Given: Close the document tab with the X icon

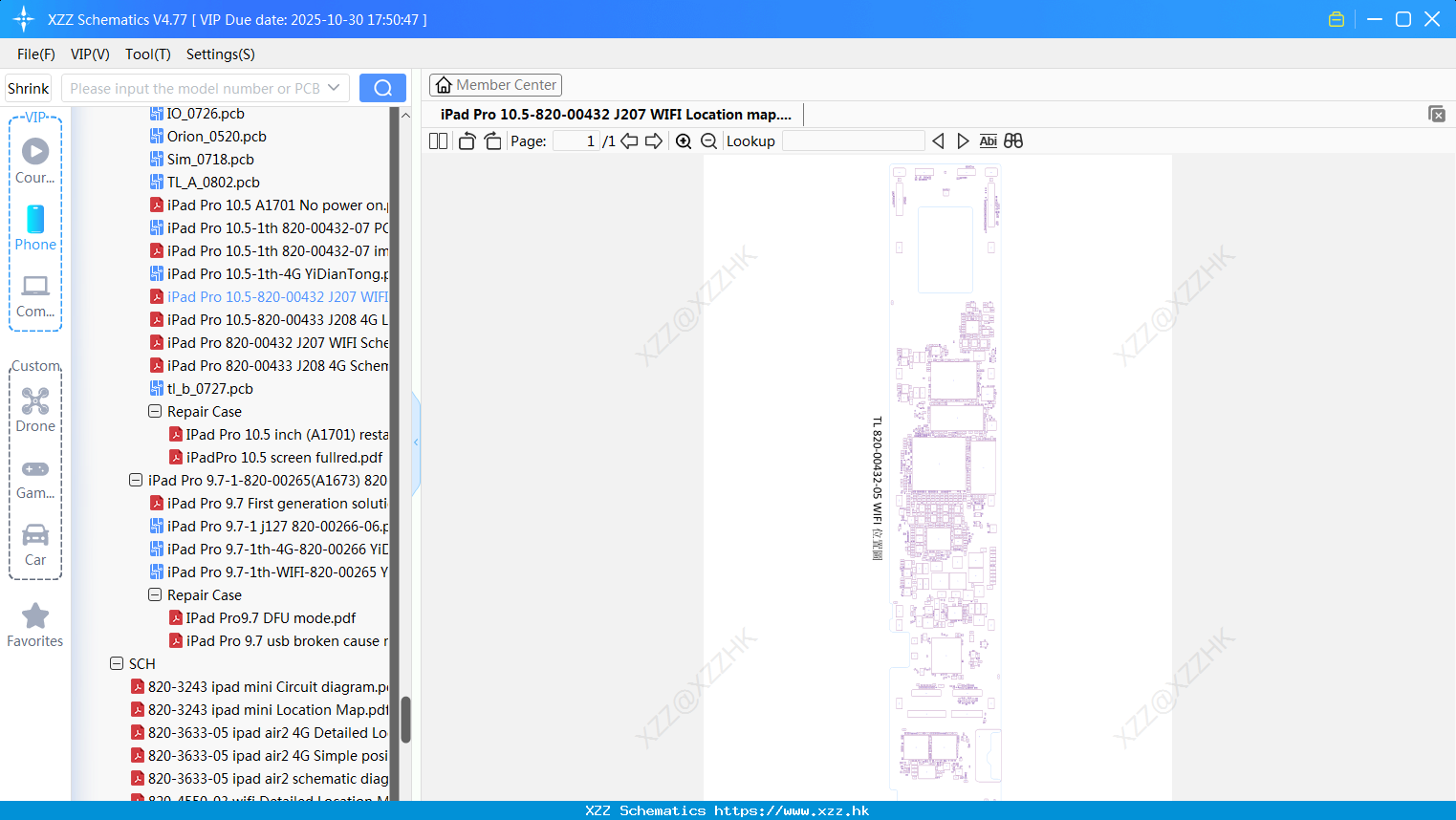Looking at the screenshot, I should pos(1436,114).
